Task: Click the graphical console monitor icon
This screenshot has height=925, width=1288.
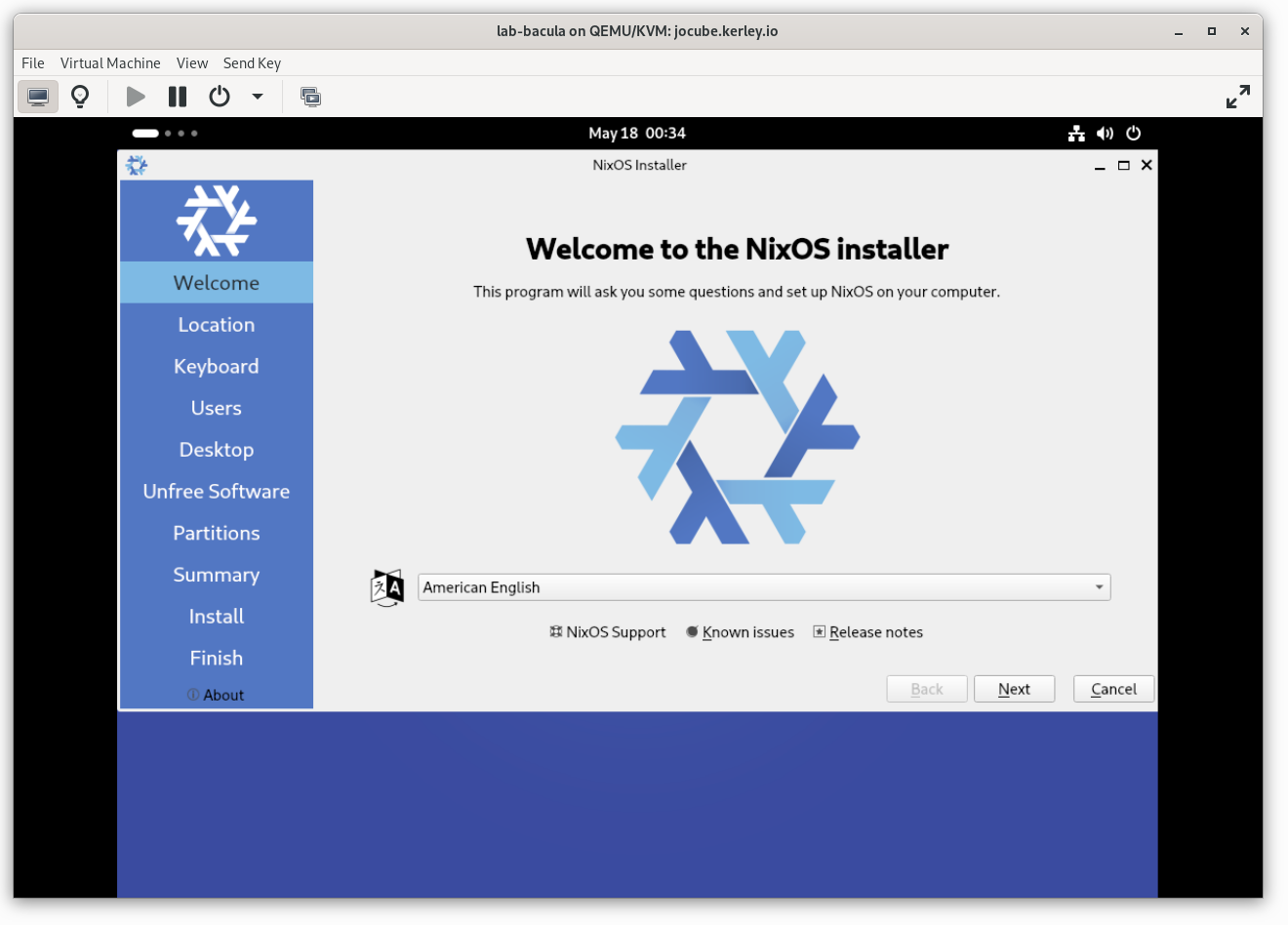Action: click(x=38, y=97)
